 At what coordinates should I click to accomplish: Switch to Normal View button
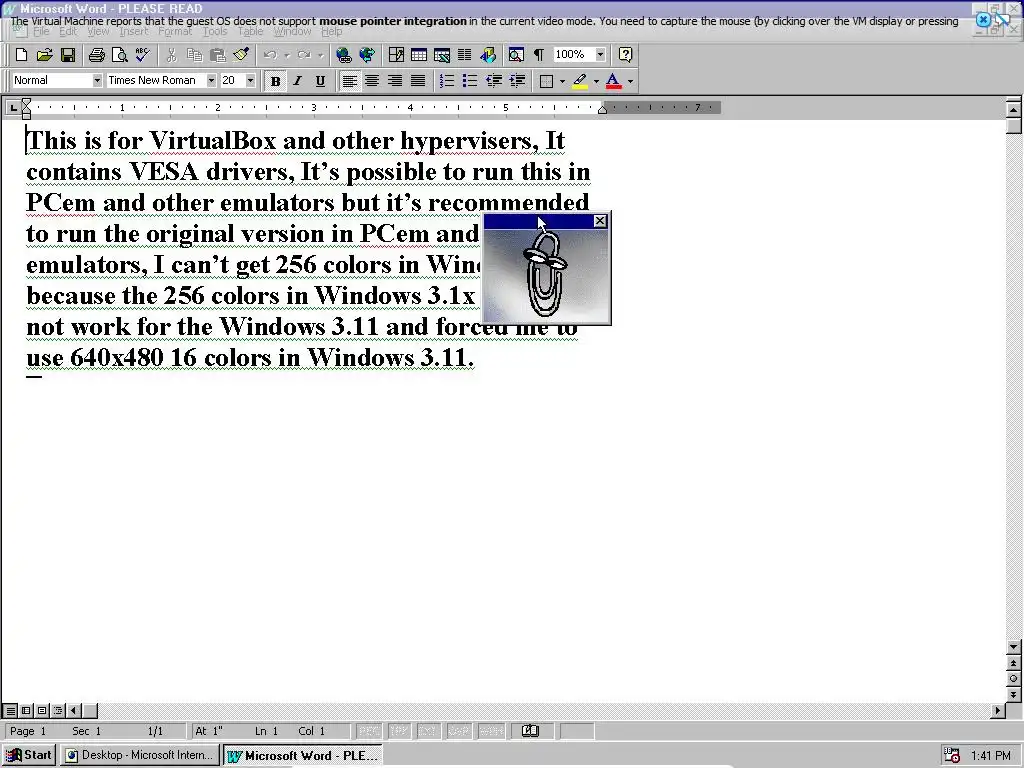tap(10, 711)
